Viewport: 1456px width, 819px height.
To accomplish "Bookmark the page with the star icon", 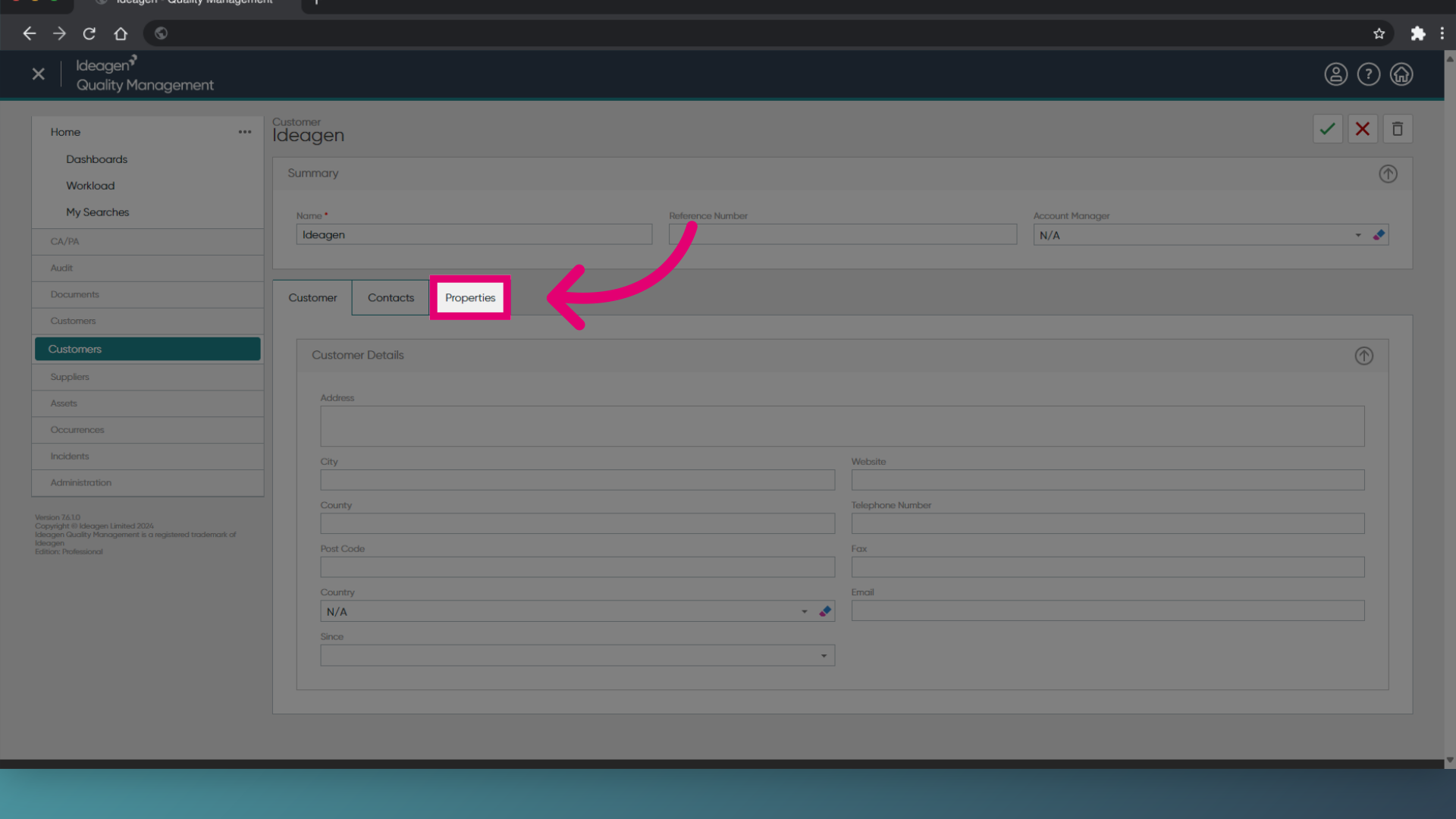I will pyautogui.click(x=1379, y=33).
